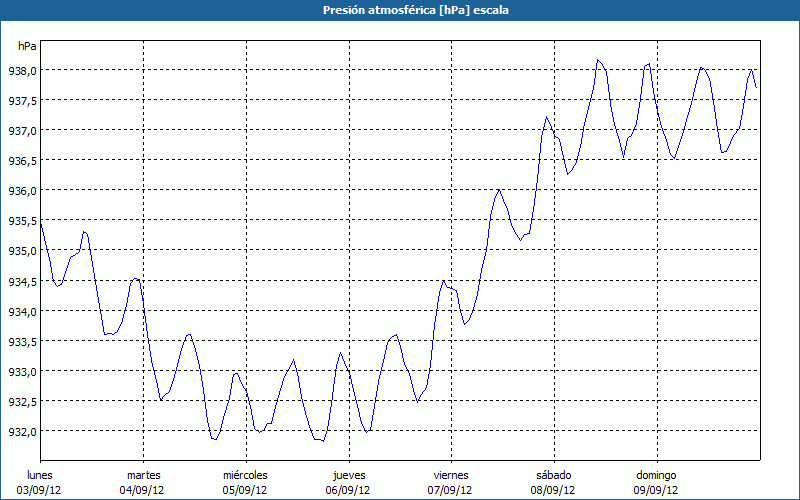The height and width of the screenshot is (500, 800).
Task: Click the chart title 'Presión atmosférica [hPa] escala'
Action: [400, 10]
